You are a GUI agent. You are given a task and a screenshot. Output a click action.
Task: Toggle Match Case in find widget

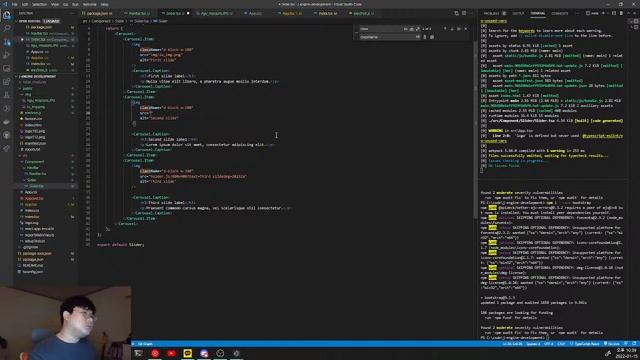click(x=405, y=29)
